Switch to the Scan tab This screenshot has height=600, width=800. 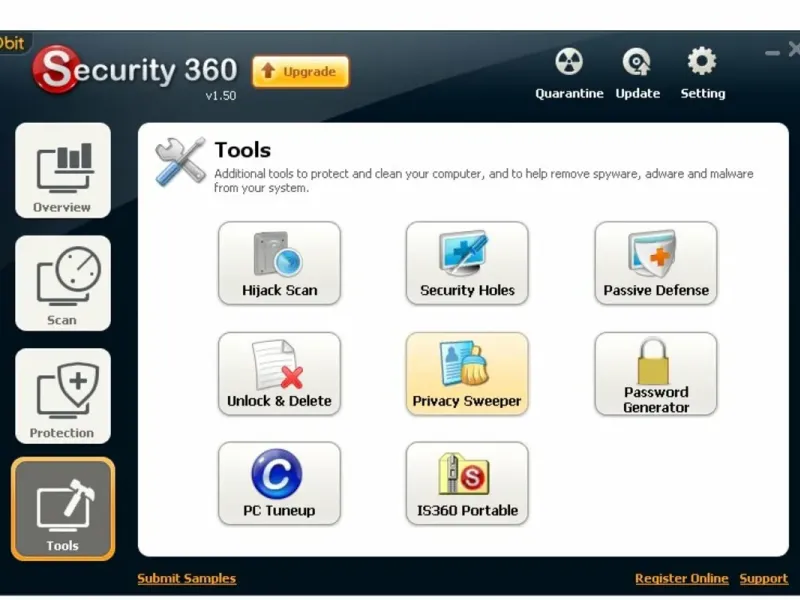(63, 283)
